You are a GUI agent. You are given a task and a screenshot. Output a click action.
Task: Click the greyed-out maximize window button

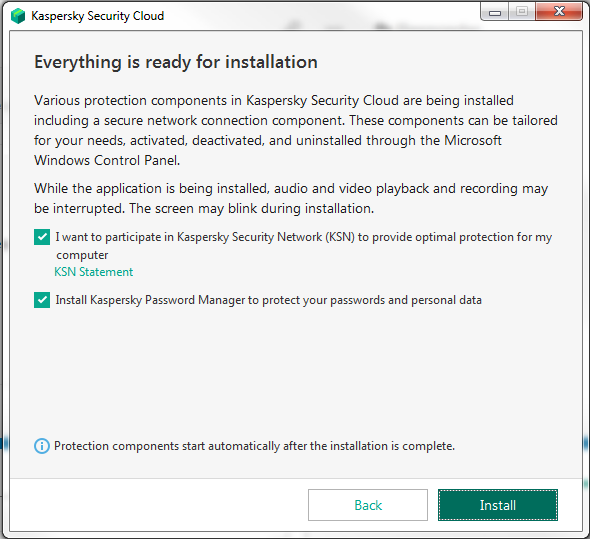click(x=522, y=12)
